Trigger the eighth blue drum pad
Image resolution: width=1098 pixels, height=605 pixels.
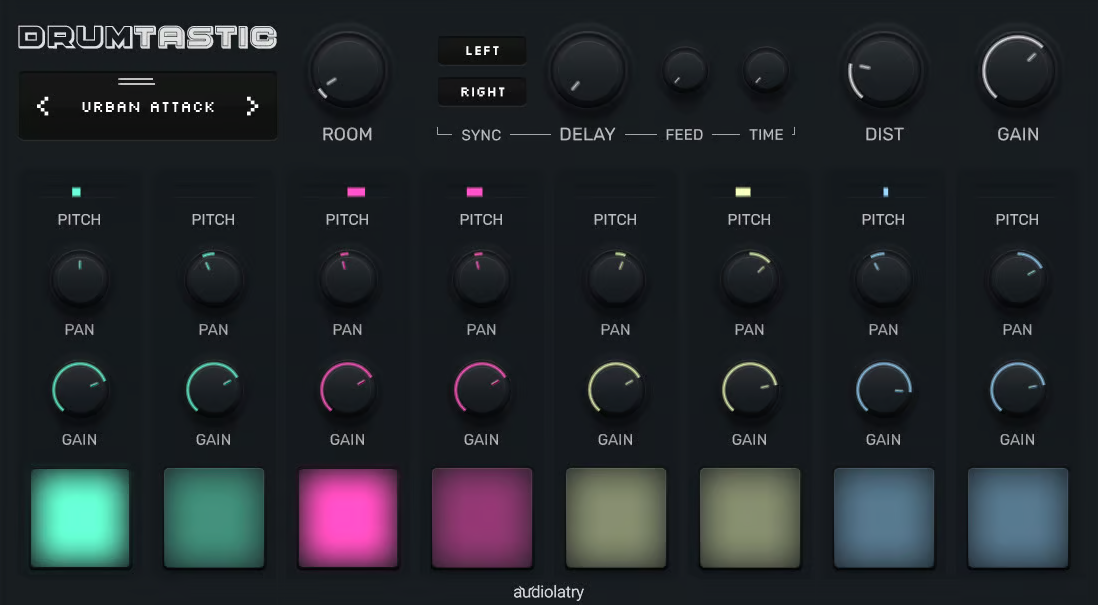tap(1017, 518)
